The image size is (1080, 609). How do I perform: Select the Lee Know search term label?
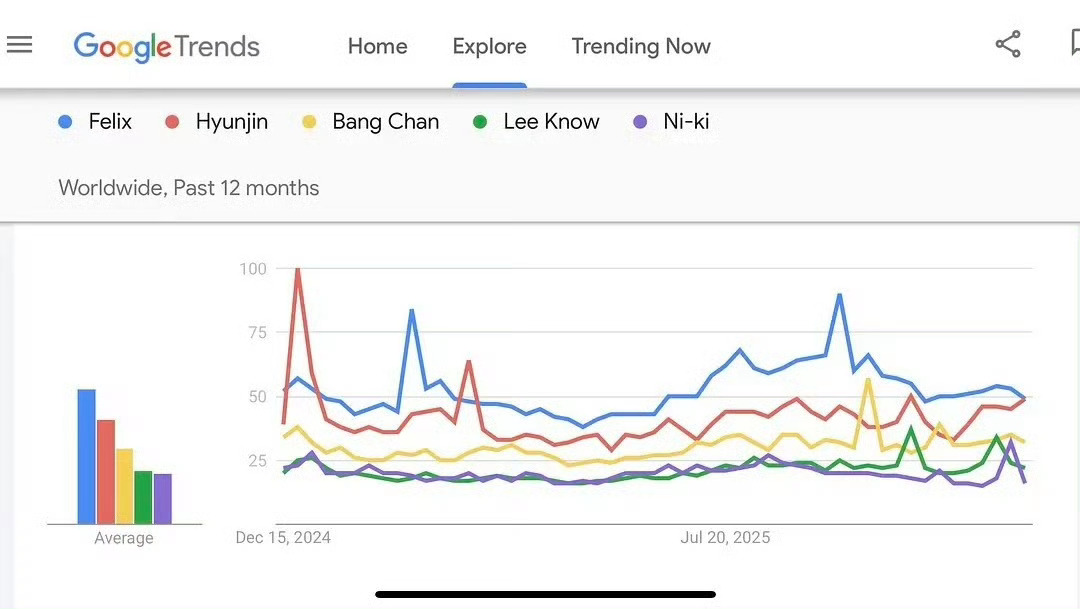tap(551, 121)
